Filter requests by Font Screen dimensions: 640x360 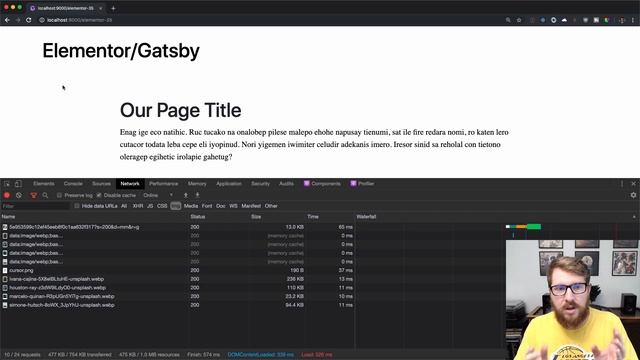[x=207, y=206]
